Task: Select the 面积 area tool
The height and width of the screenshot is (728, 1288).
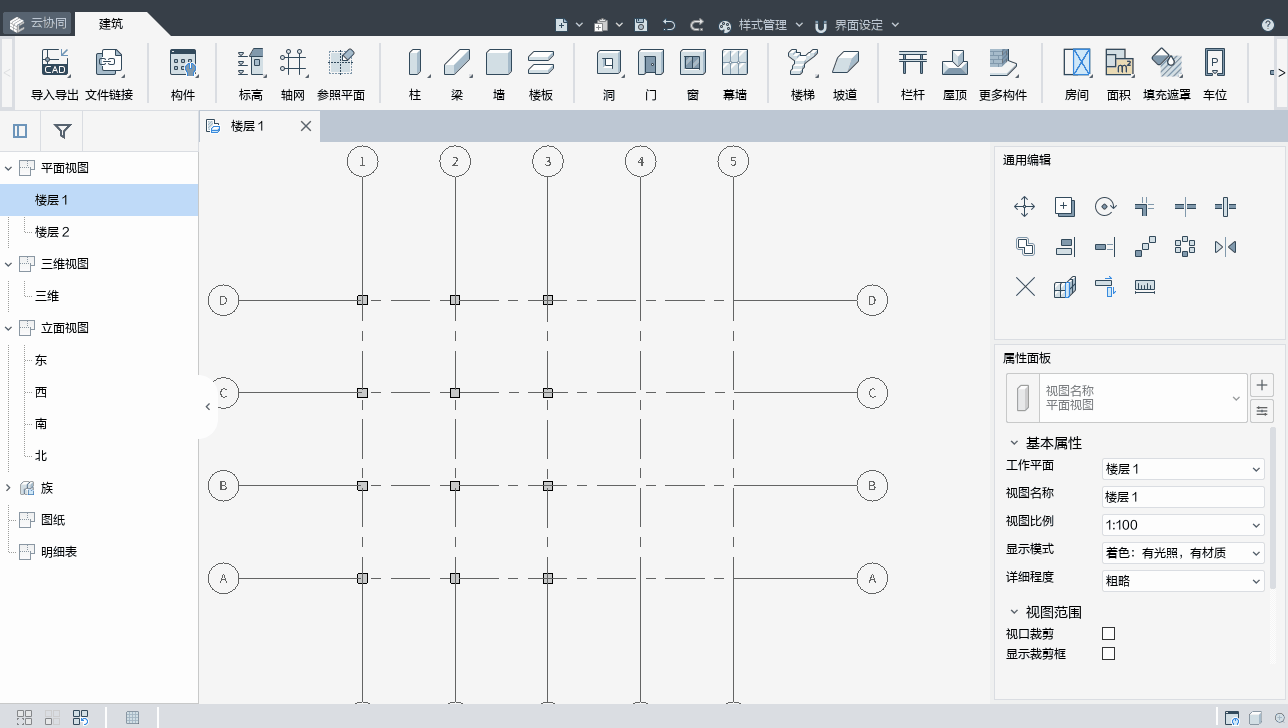Action: coord(1119,73)
